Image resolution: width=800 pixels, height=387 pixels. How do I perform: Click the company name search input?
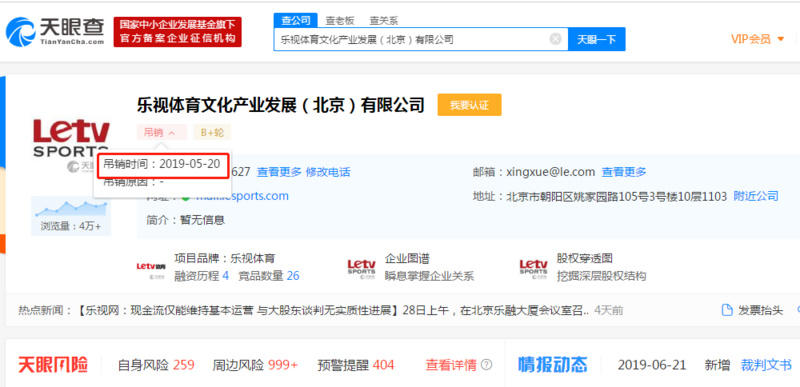tap(411, 39)
